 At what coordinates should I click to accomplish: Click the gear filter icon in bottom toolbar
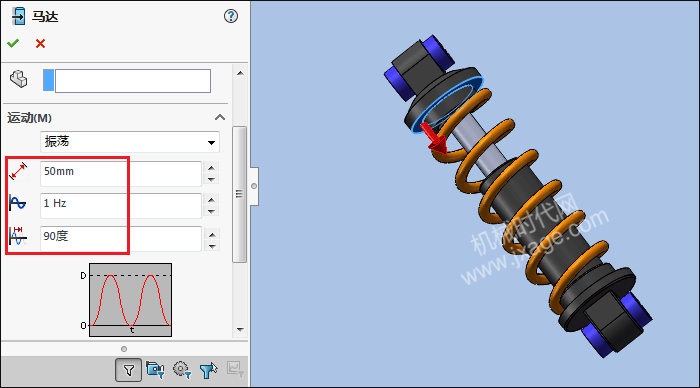(181, 370)
